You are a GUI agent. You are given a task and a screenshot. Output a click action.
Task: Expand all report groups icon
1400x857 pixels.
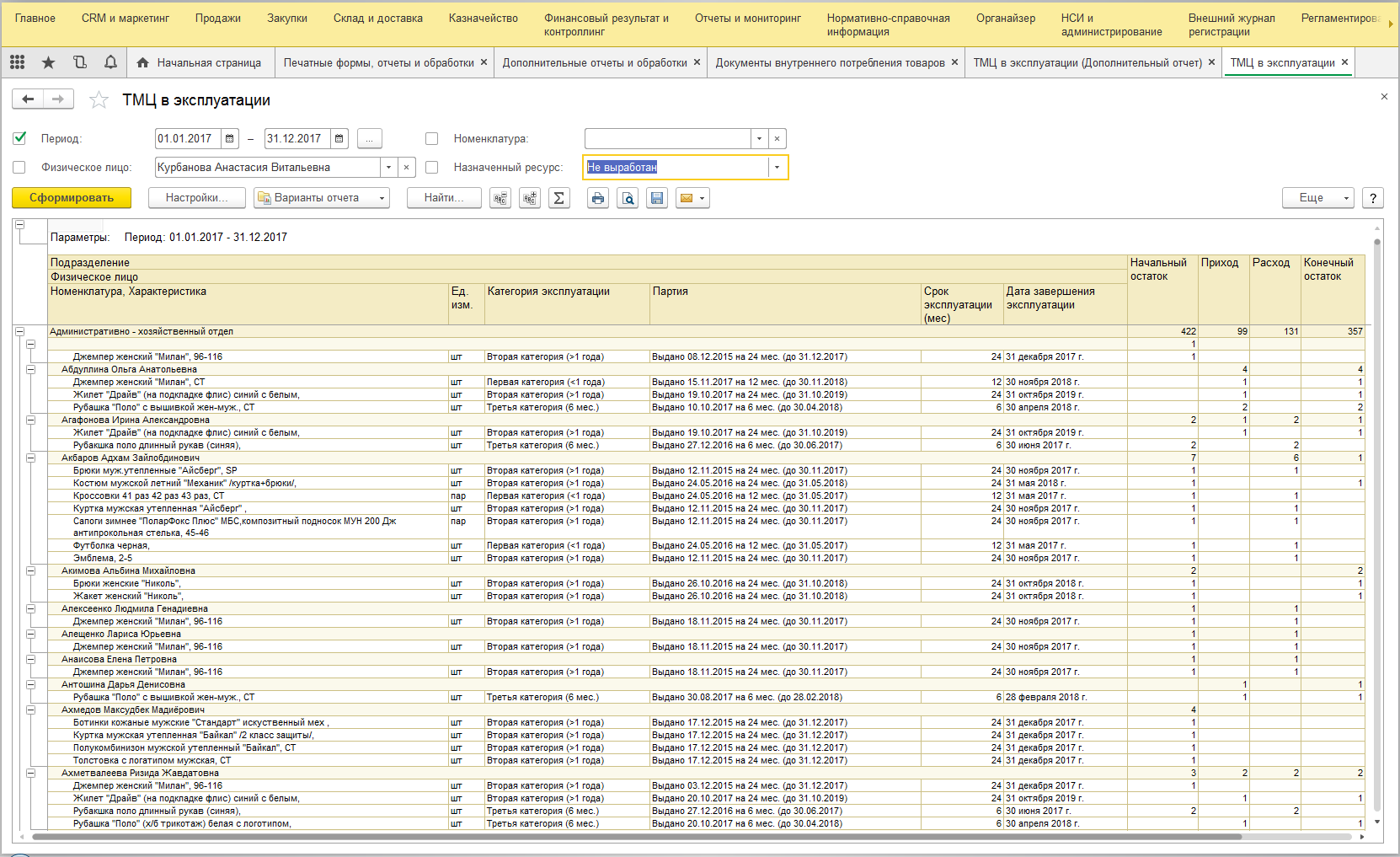tap(530, 198)
